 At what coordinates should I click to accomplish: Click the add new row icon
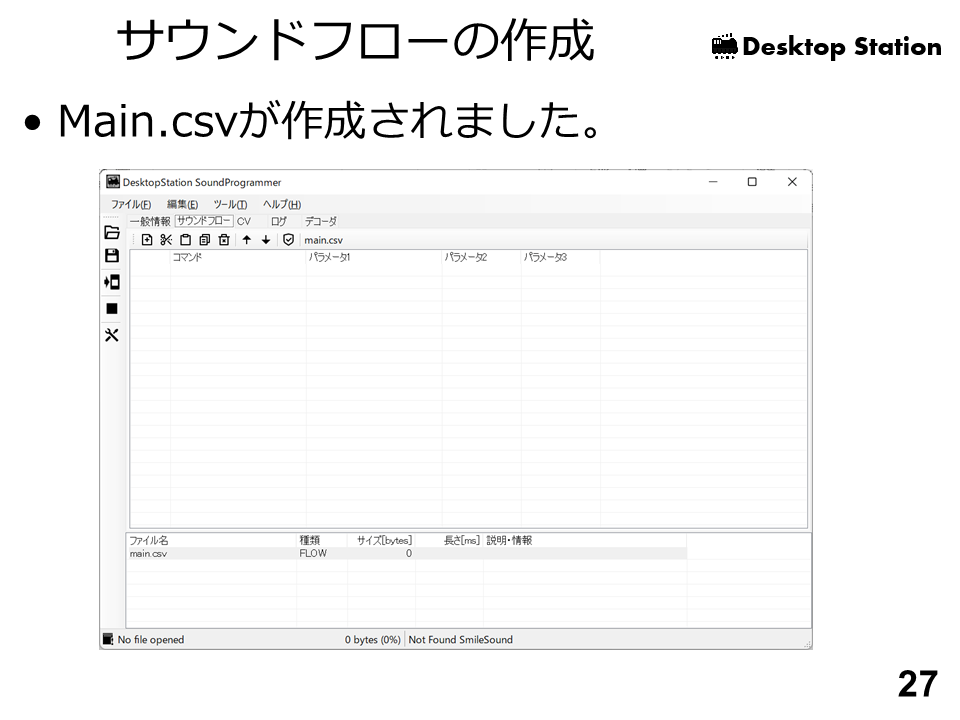(147, 240)
